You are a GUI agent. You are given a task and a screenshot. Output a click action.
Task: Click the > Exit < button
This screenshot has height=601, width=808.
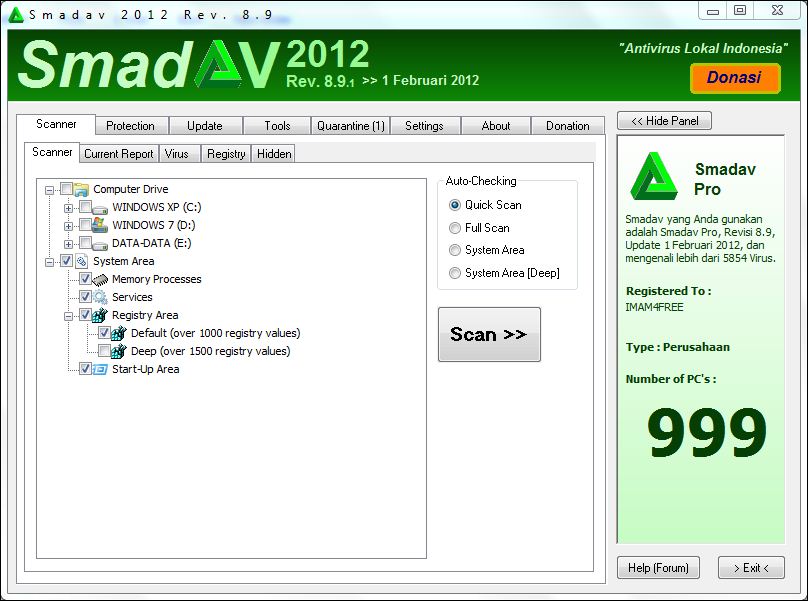pos(751,568)
